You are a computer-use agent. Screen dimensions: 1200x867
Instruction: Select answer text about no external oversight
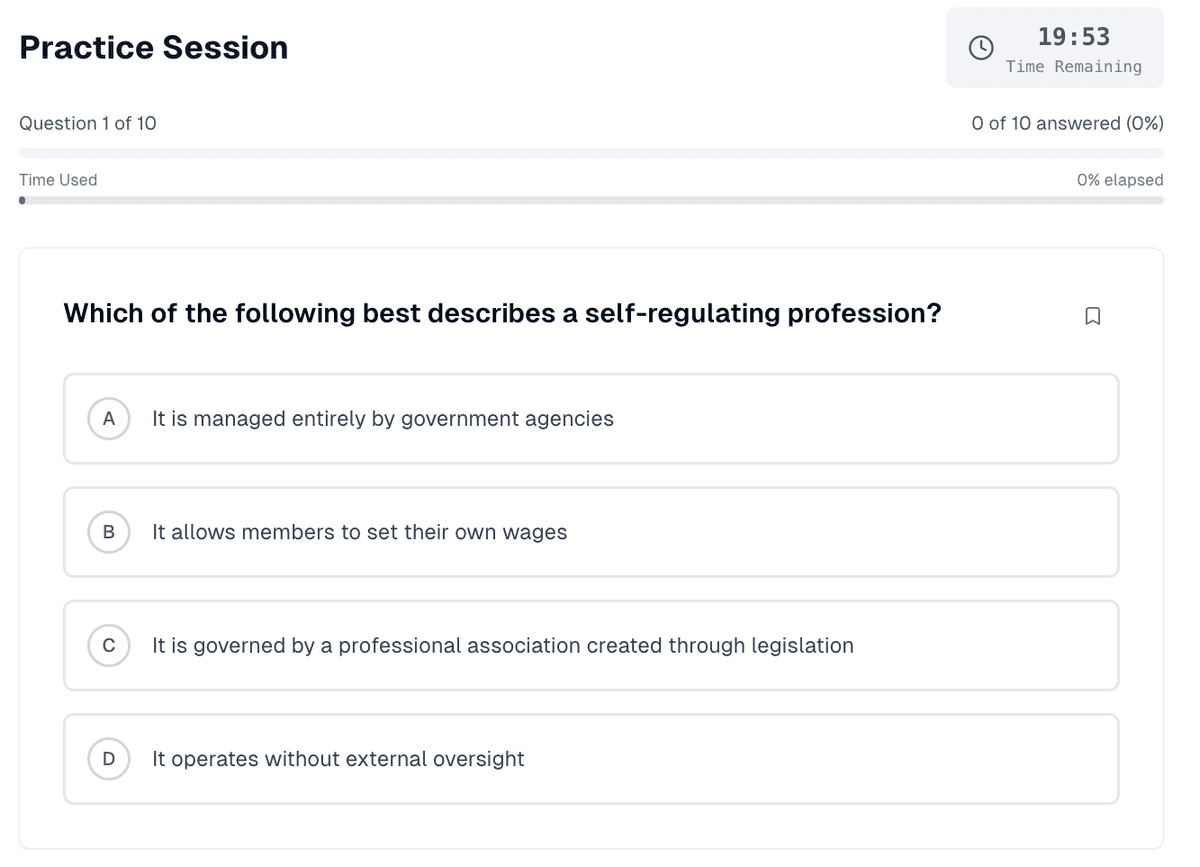(338, 759)
